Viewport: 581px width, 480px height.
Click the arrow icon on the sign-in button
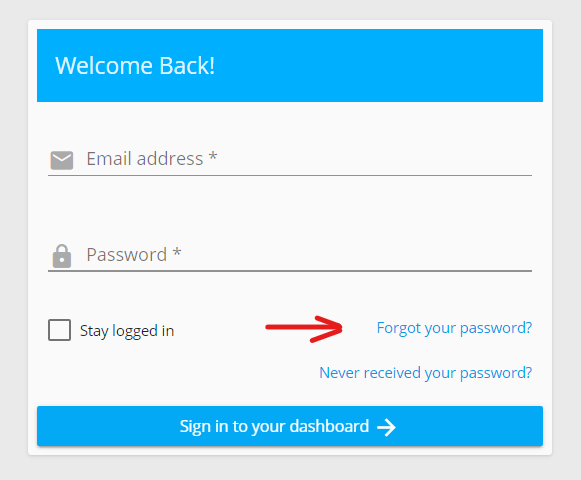point(386,427)
